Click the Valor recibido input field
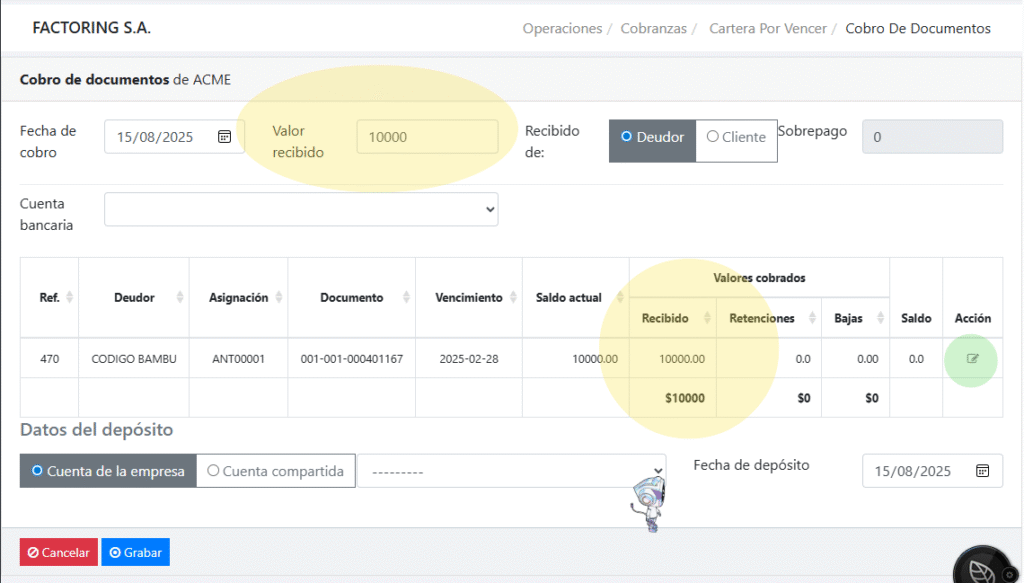Screen dimensions: 1024x583 pyautogui.click(x=427, y=137)
